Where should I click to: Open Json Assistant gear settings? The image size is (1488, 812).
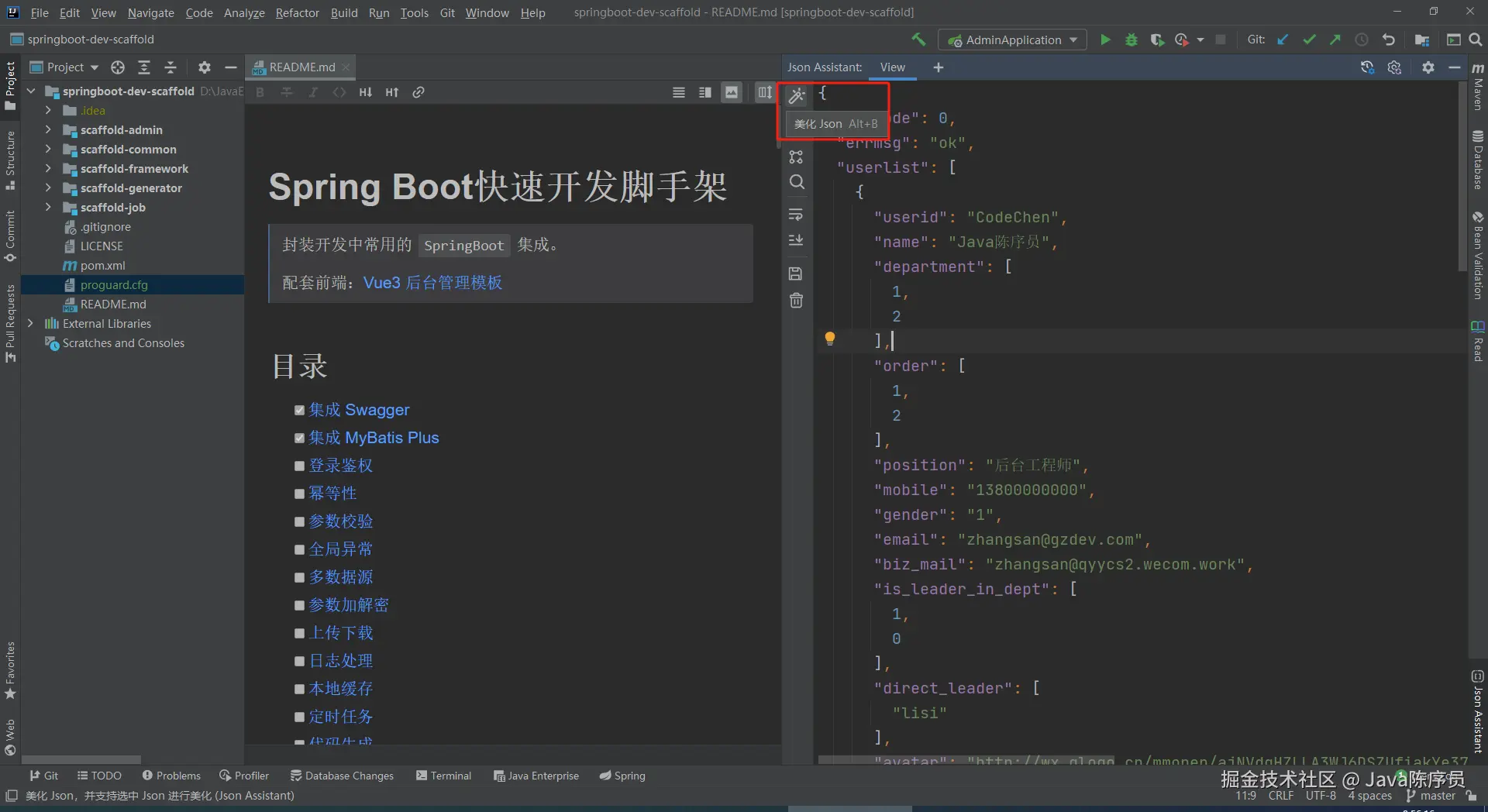pyautogui.click(x=1428, y=67)
